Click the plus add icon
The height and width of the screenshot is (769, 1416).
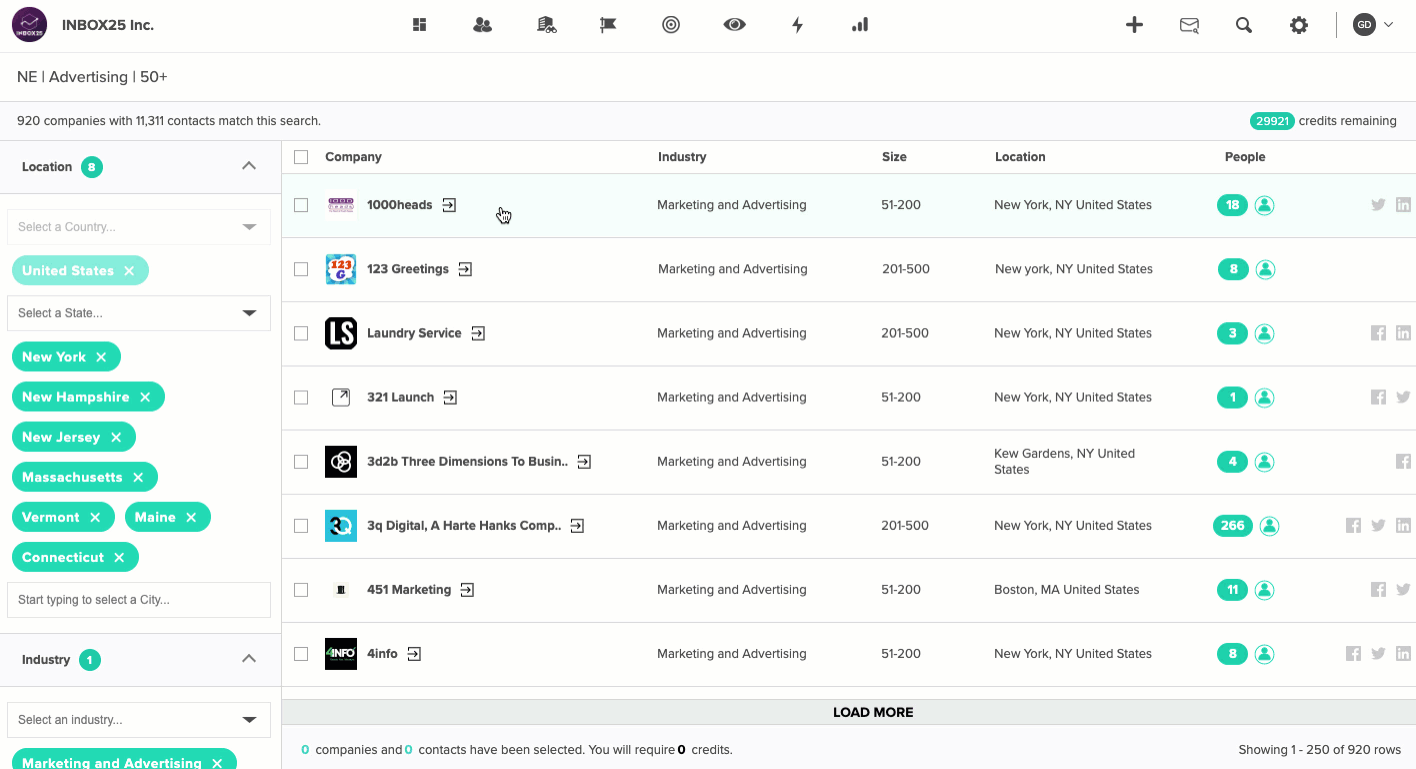pyautogui.click(x=1134, y=25)
